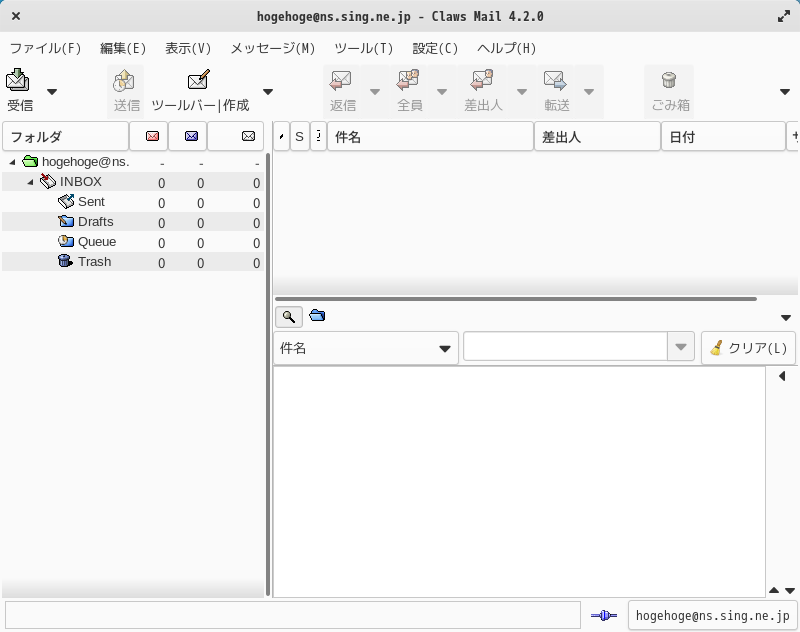
Task: Open the ファイル(F) menu
Action: click(x=45, y=48)
